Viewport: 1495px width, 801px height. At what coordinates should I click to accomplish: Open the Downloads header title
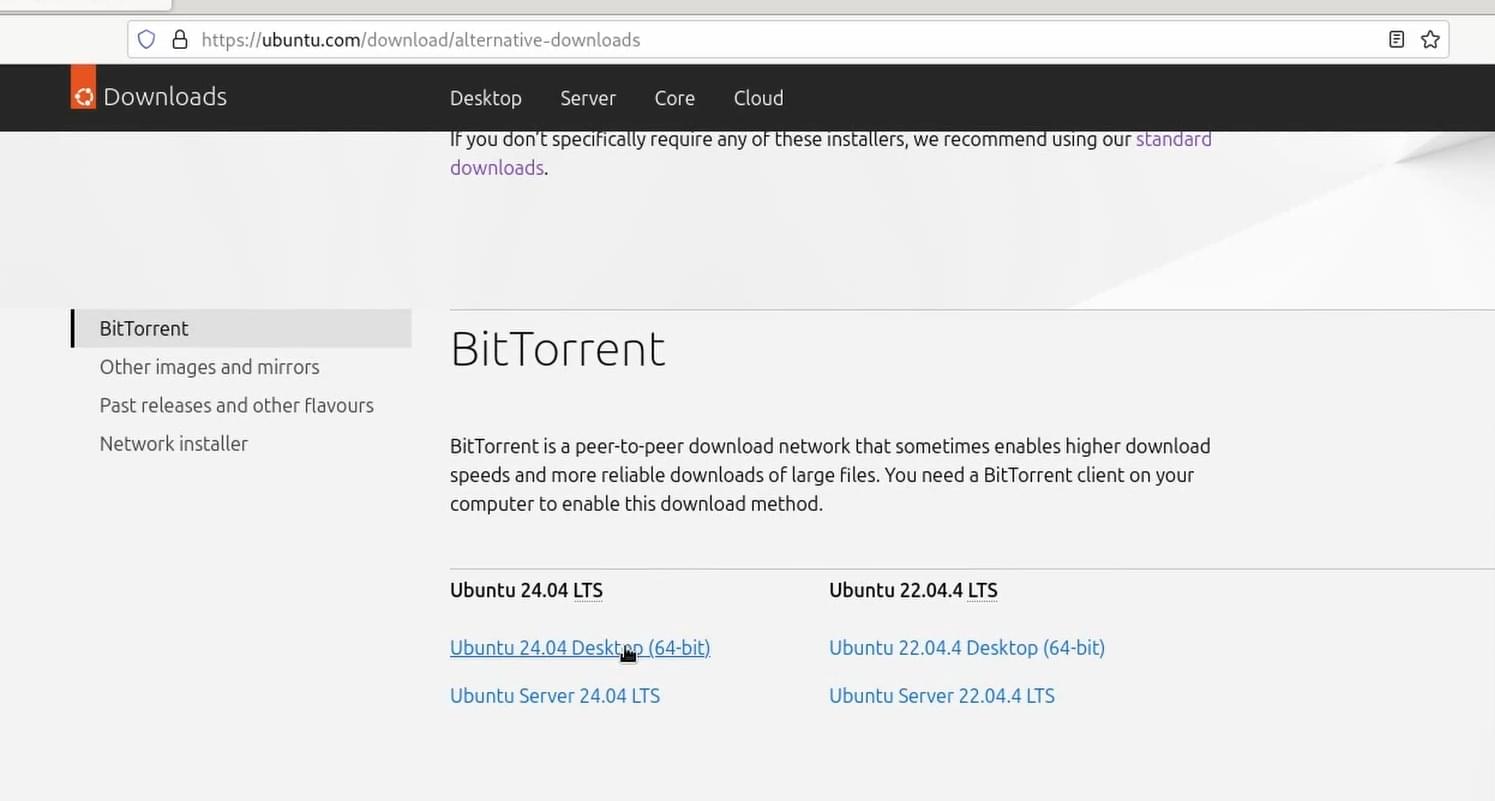(165, 97)
